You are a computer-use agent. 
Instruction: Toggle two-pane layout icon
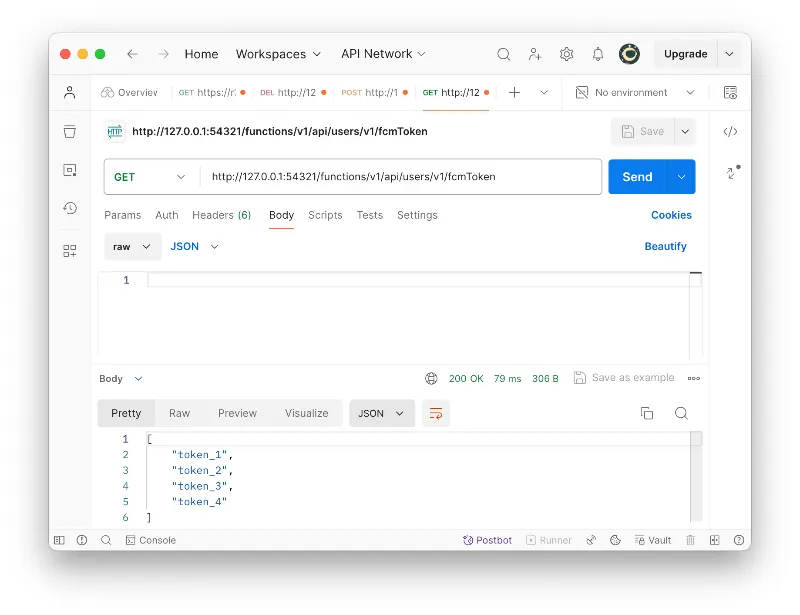714,540
